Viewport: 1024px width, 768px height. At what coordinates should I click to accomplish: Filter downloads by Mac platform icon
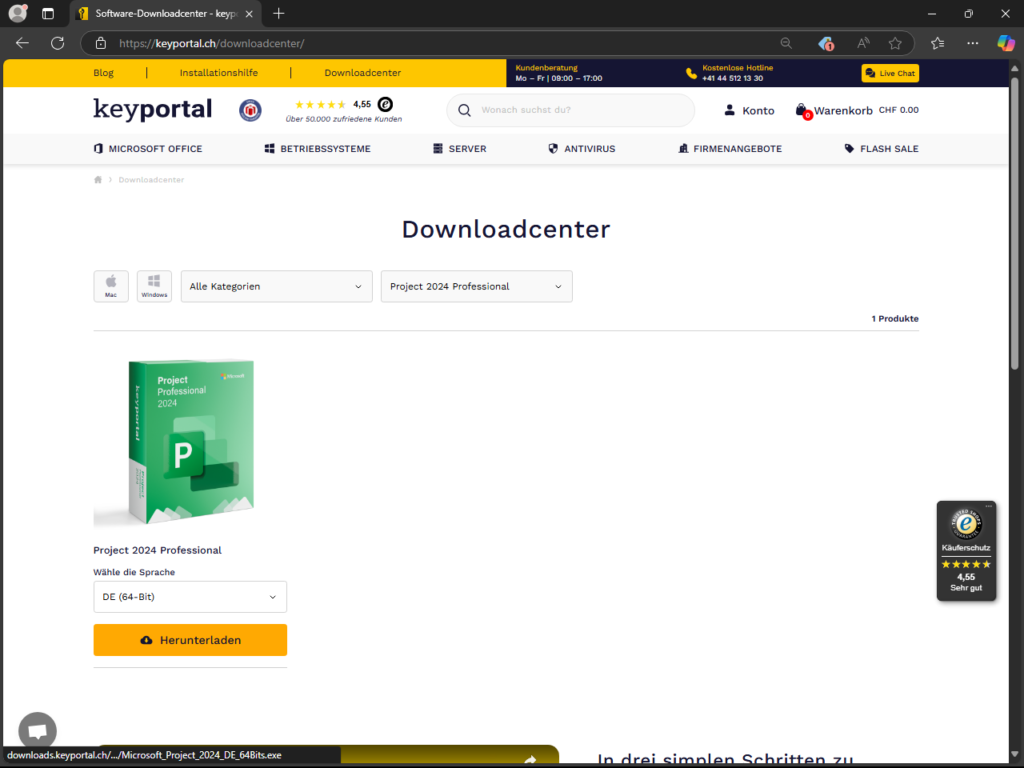(111, 286)
